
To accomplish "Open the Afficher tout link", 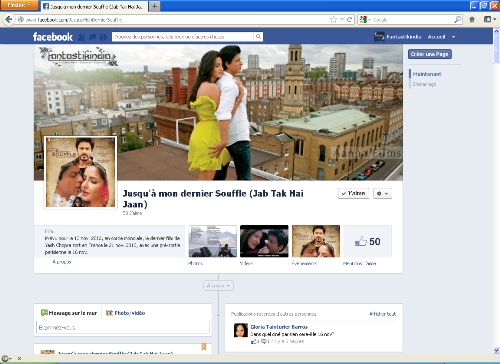I will coord(382,314).
